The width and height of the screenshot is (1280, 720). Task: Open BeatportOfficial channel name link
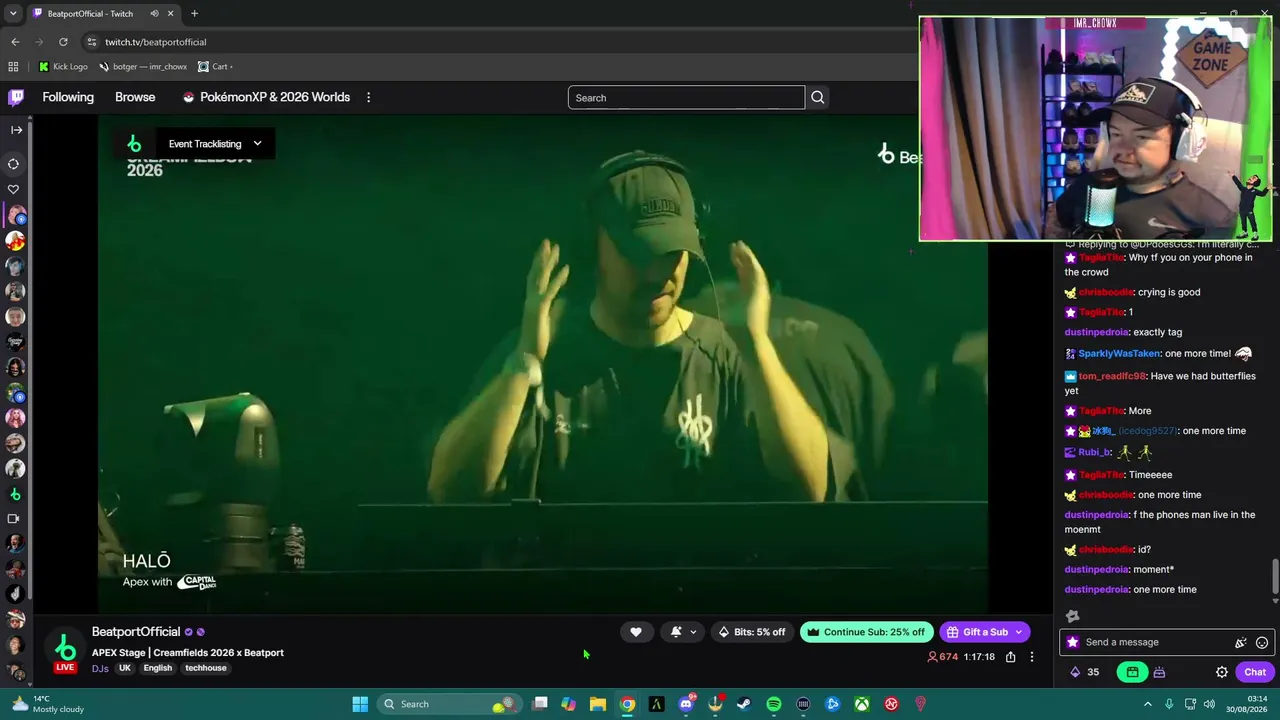coord(136,632)
